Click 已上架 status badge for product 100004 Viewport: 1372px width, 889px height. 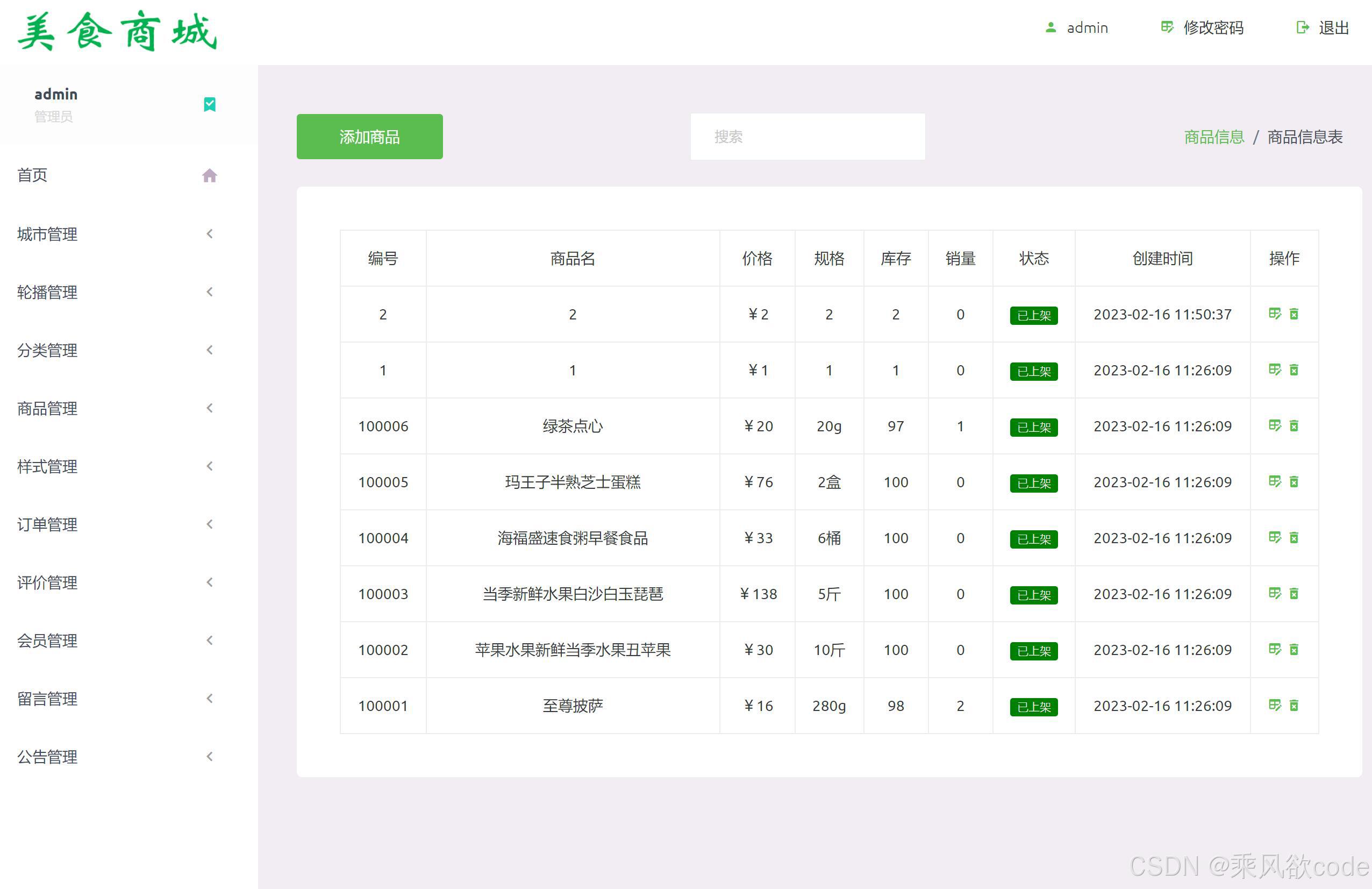[1033, 539]
